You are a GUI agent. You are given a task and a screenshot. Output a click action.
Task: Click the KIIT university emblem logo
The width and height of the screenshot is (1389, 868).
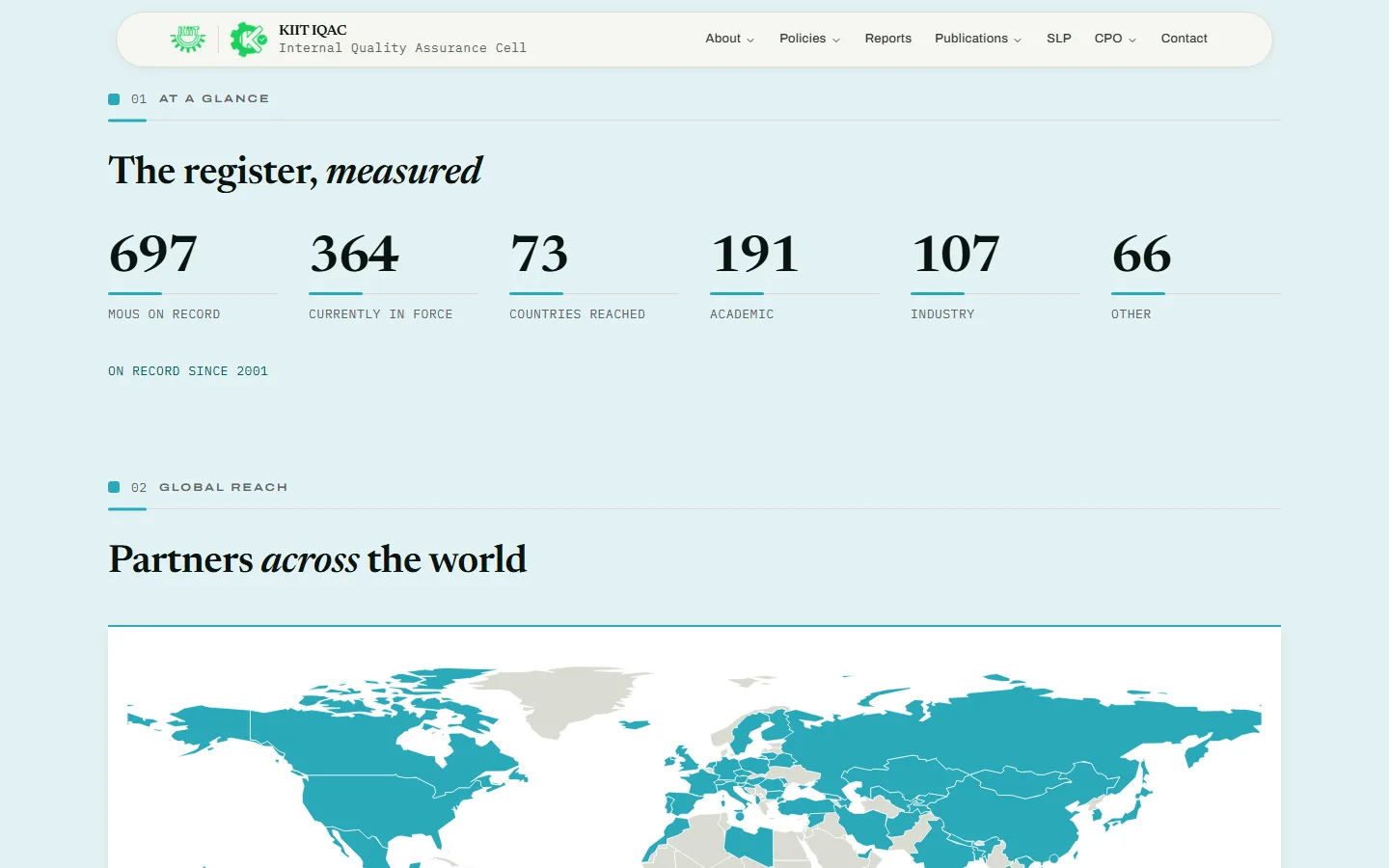188,40
